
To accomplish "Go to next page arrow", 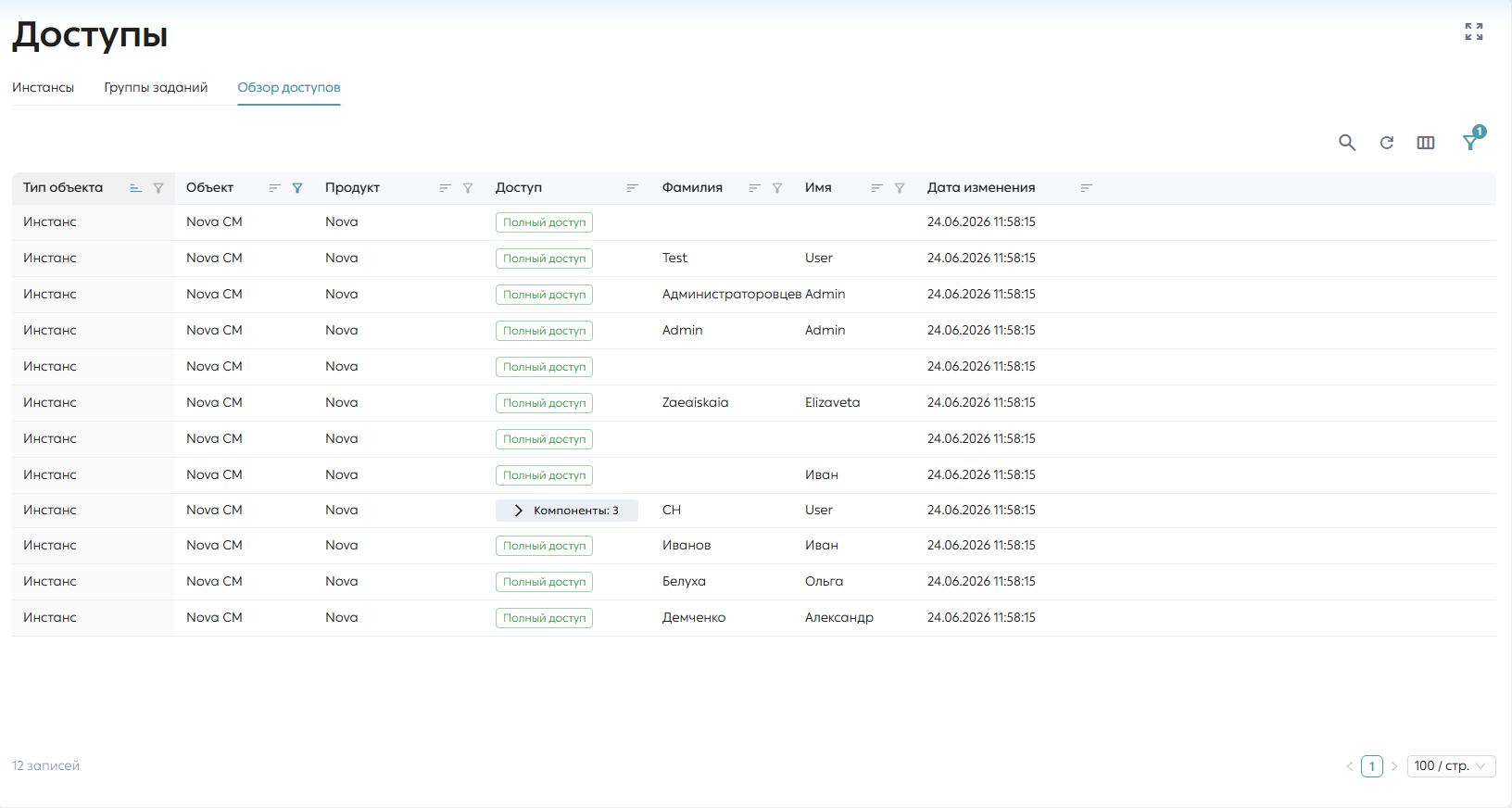I will coord(1394,766).
